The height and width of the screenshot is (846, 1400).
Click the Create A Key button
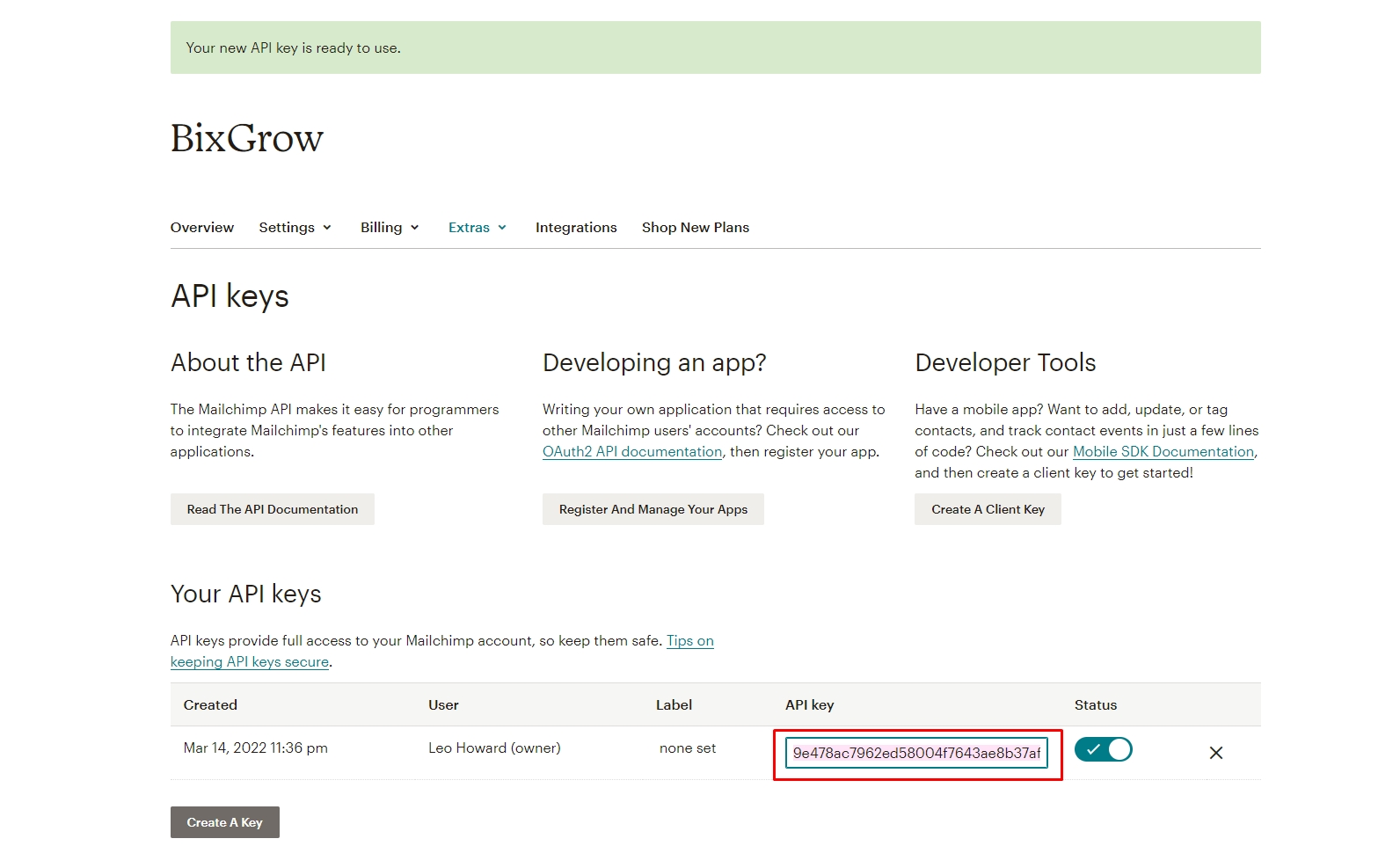coord(225,822)
